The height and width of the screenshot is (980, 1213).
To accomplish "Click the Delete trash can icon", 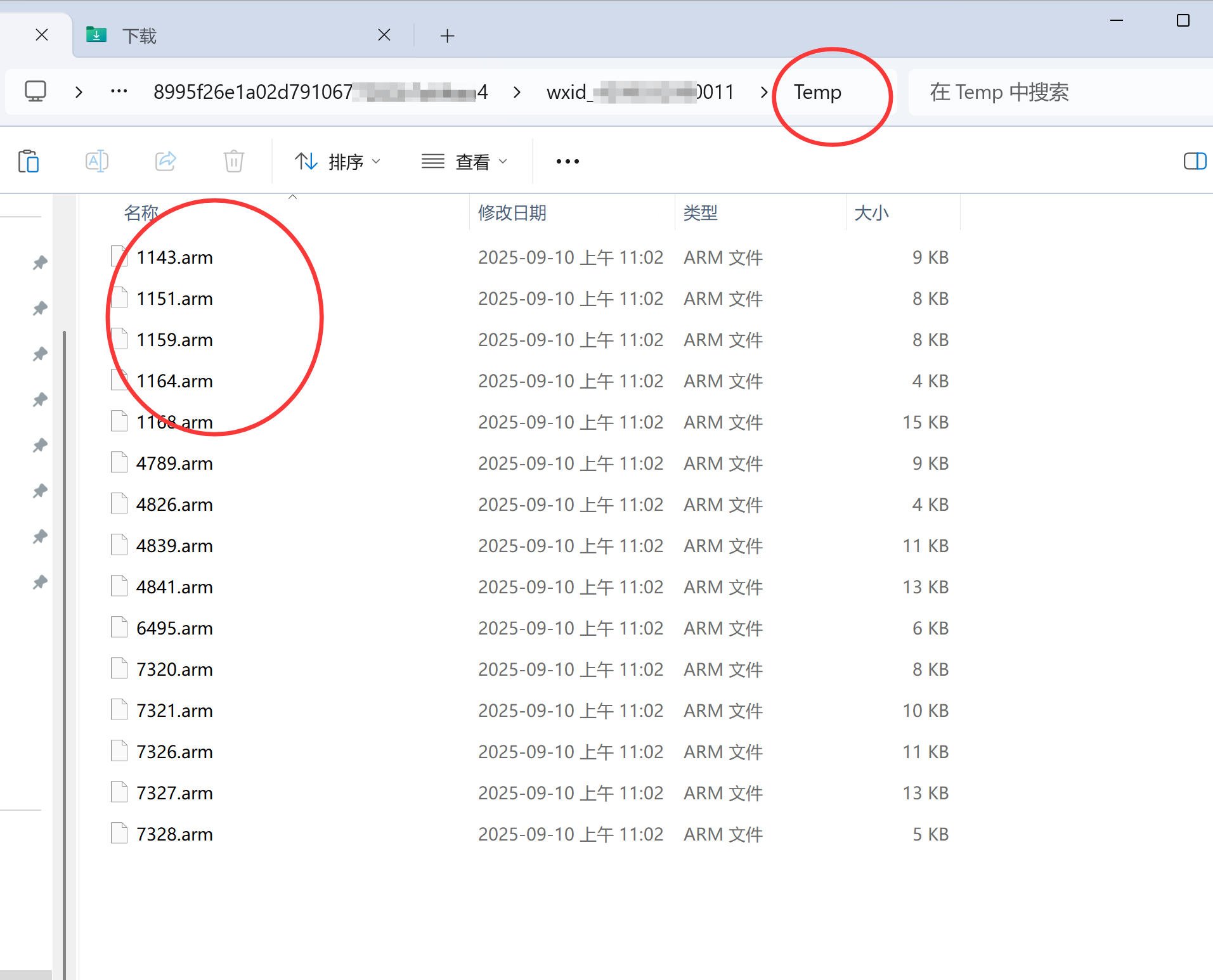I will (233, 162).
